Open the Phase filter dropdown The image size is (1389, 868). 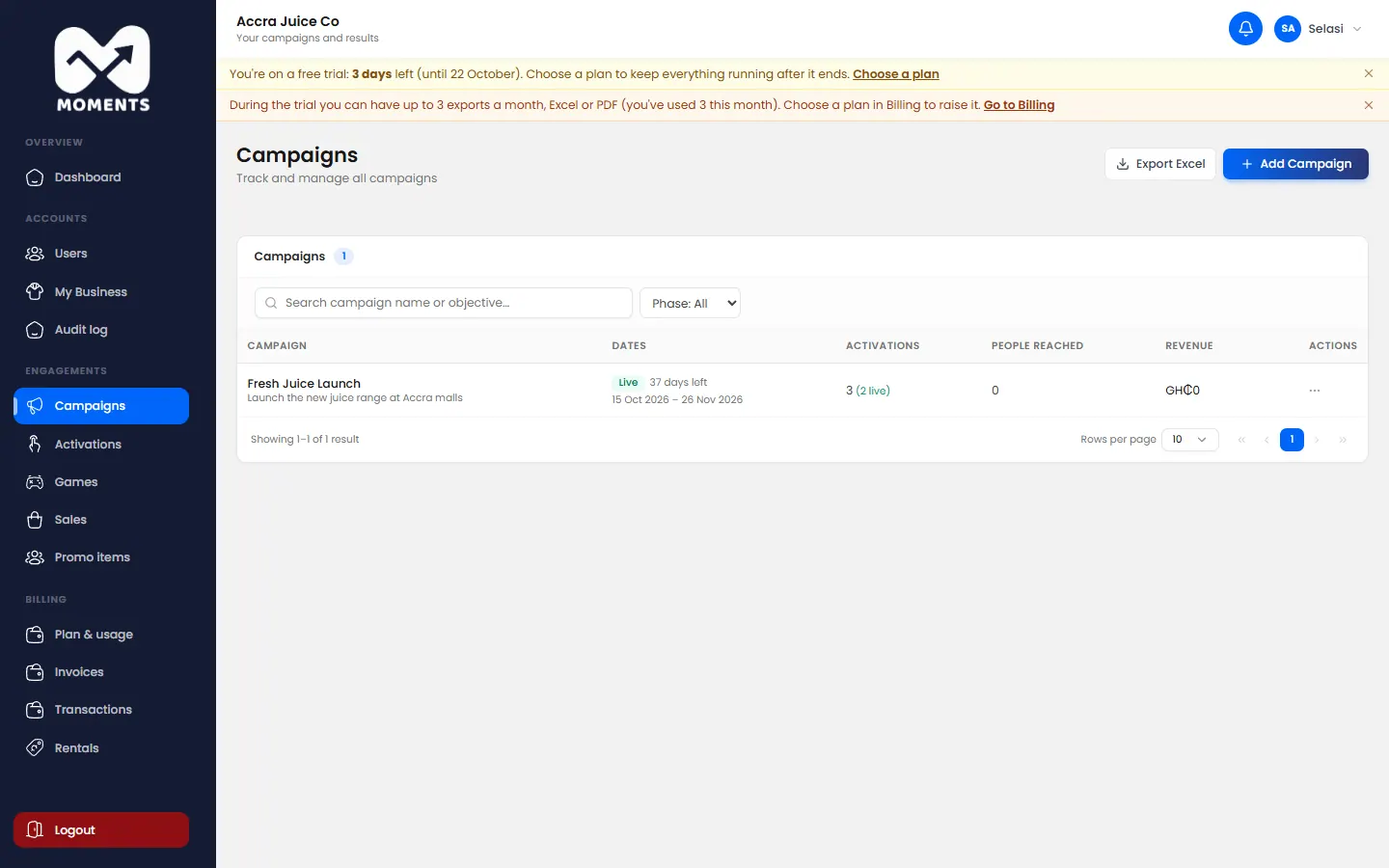click(690, 303)
